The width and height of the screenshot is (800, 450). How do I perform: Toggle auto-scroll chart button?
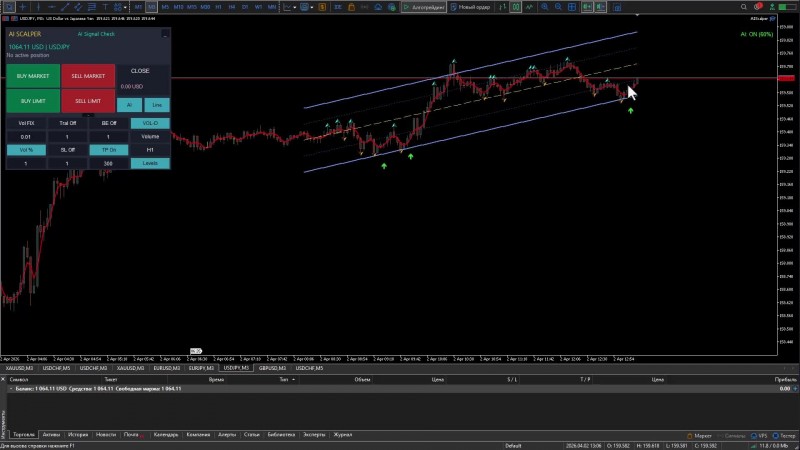(x=587, y=7)
